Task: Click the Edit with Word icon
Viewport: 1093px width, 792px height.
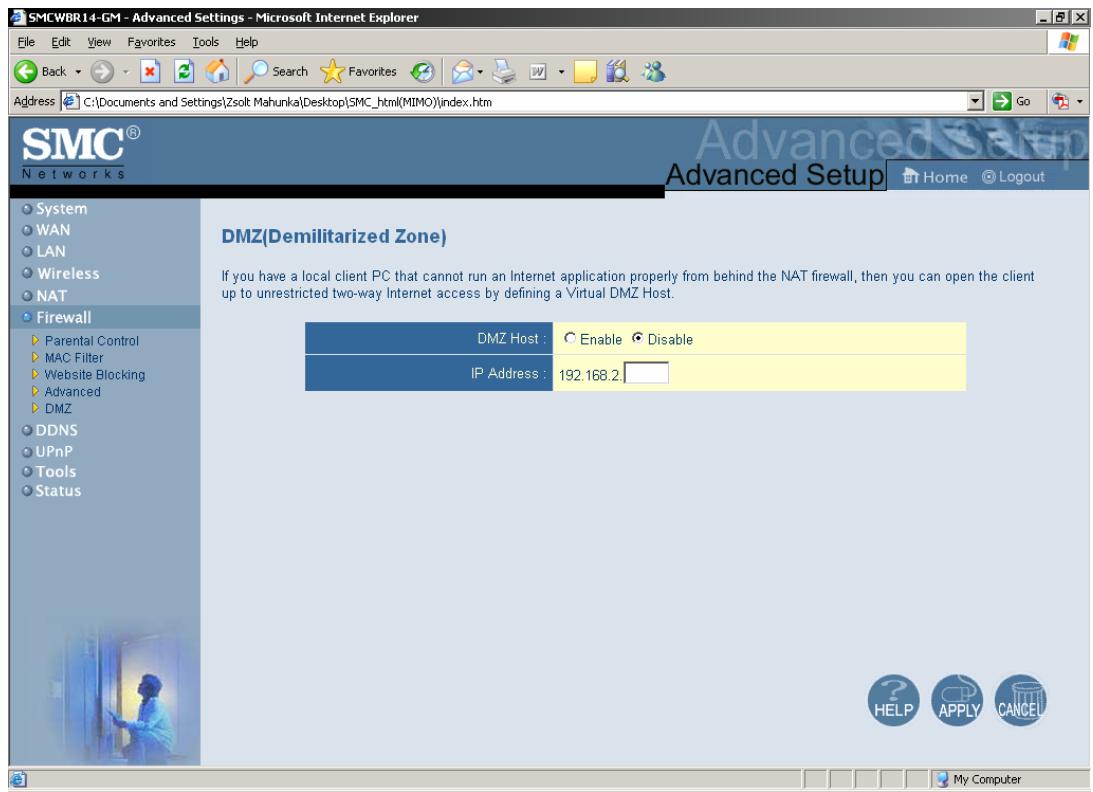Action: [x=538, y=71]
